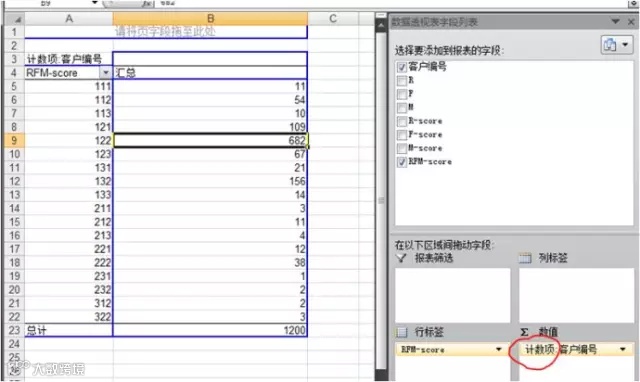Select the count cell showing 54

coord(210,100)
